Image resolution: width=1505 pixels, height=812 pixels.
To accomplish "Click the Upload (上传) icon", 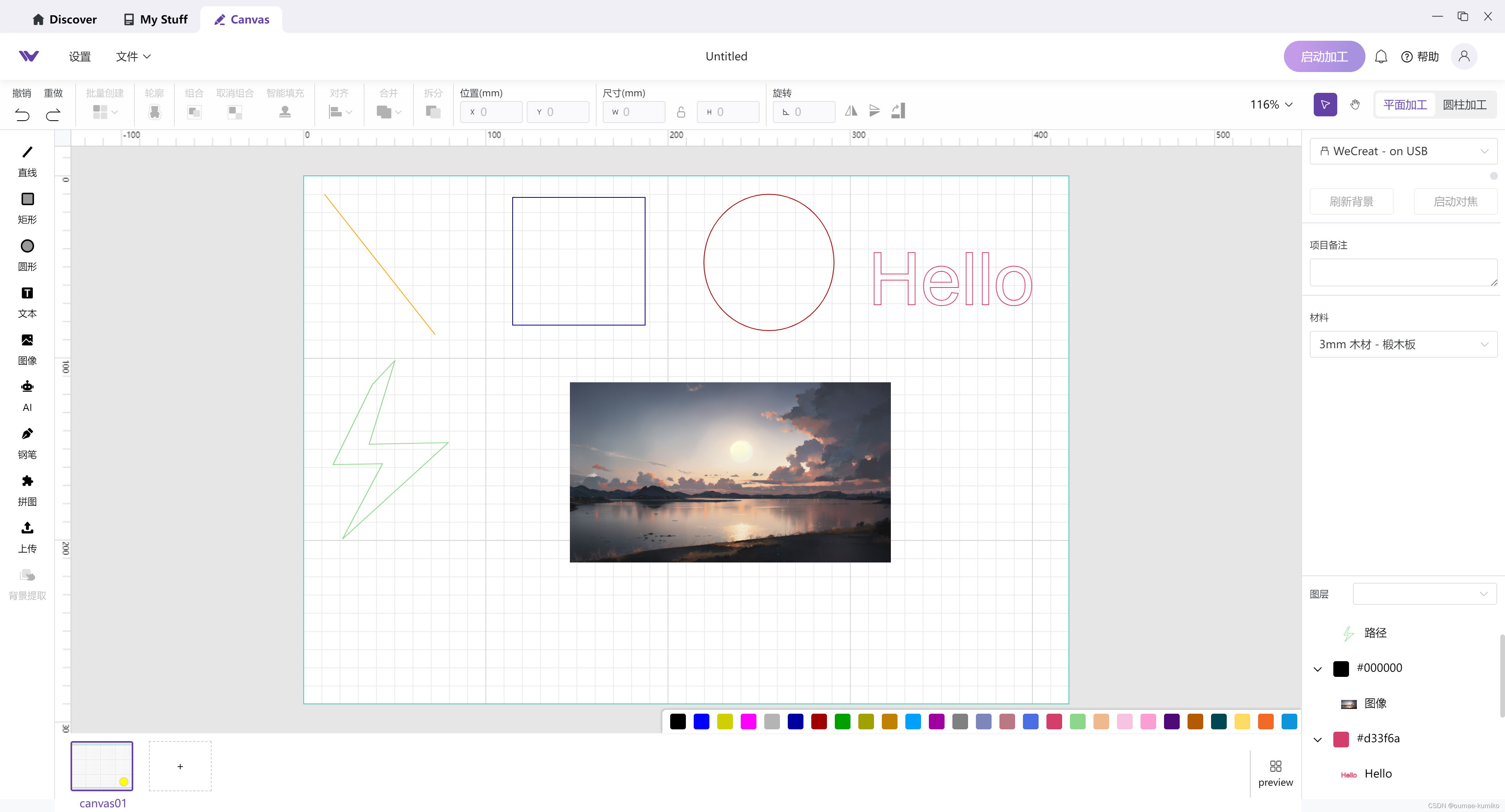I will 27,528.
